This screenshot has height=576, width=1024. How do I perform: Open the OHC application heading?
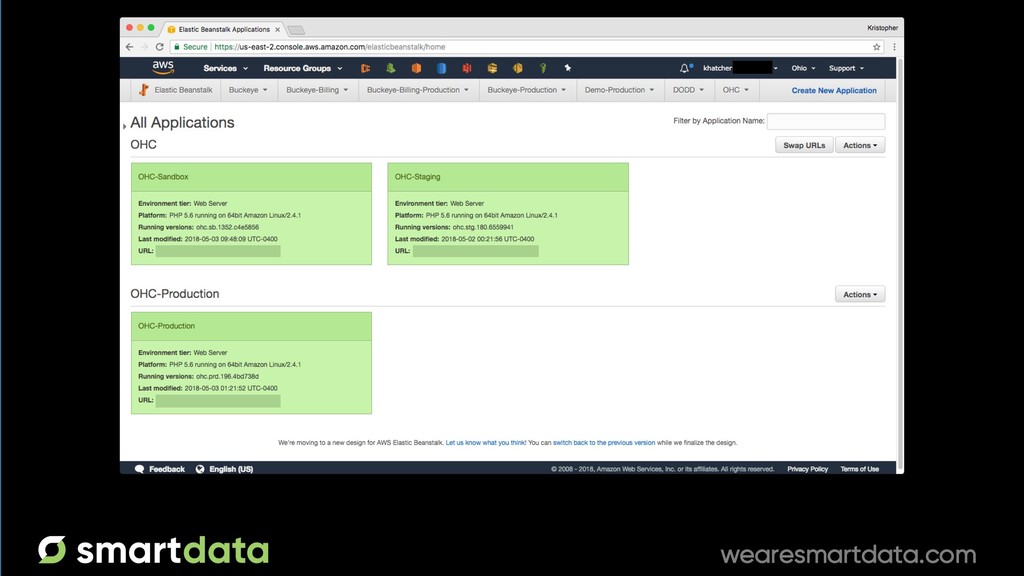(143, 144)
